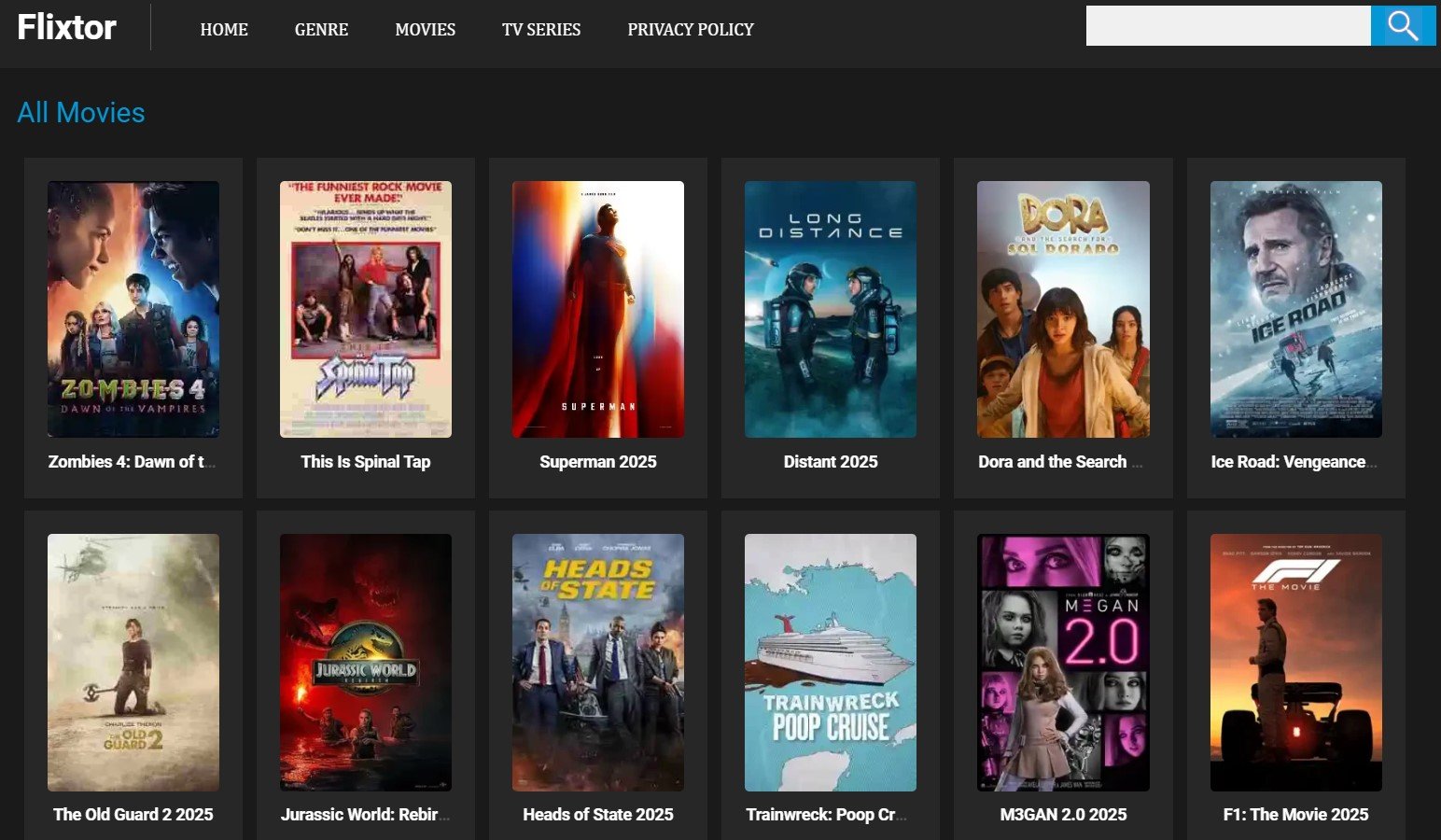Open the Flixtor logo homepage link
Screen dimensions: 1441x840
coord(67,27)
